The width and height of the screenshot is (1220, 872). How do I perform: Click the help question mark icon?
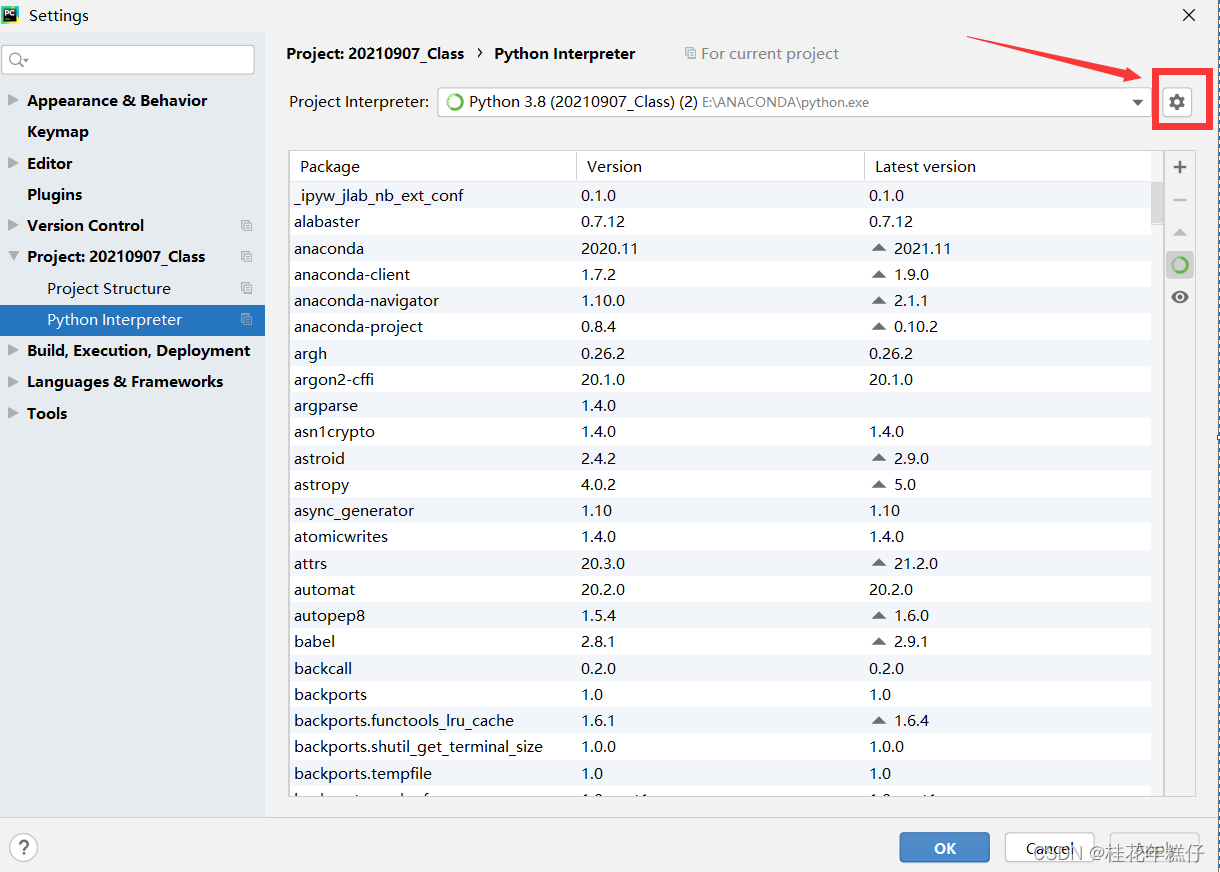pyautogui.click(x=23, y=847)
